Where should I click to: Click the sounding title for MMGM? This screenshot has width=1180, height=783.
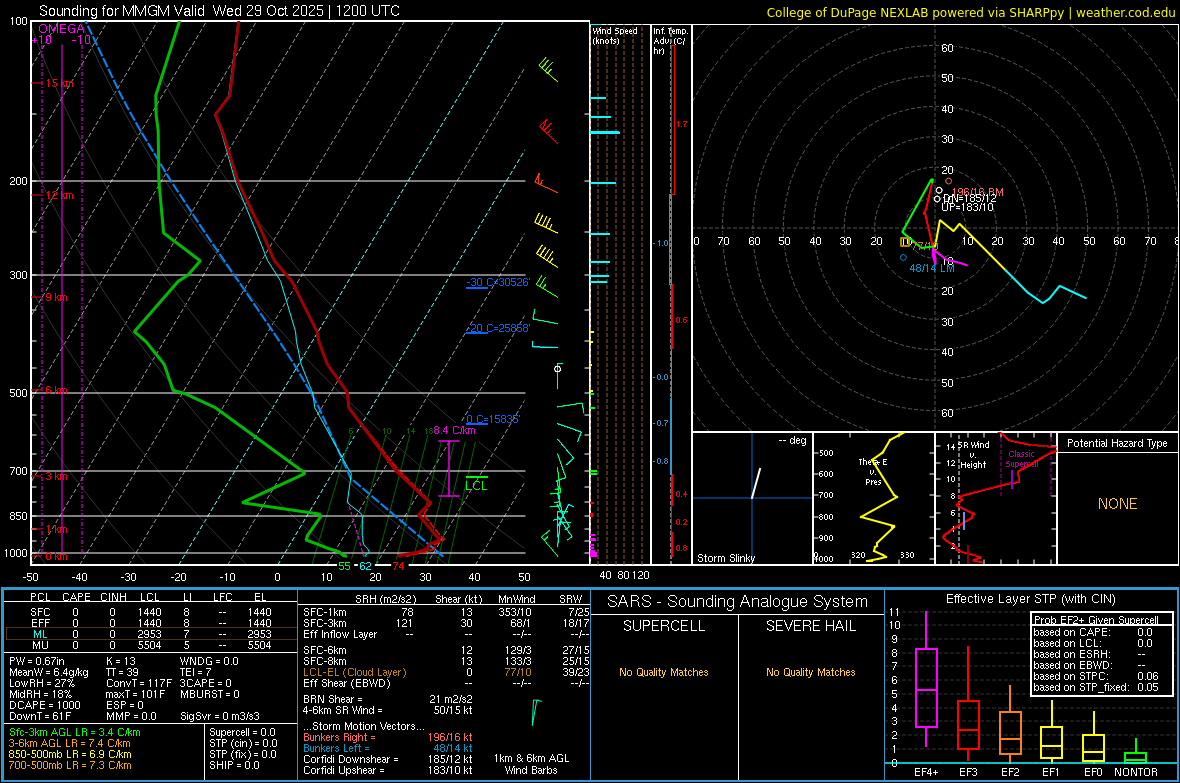point(219,11)
